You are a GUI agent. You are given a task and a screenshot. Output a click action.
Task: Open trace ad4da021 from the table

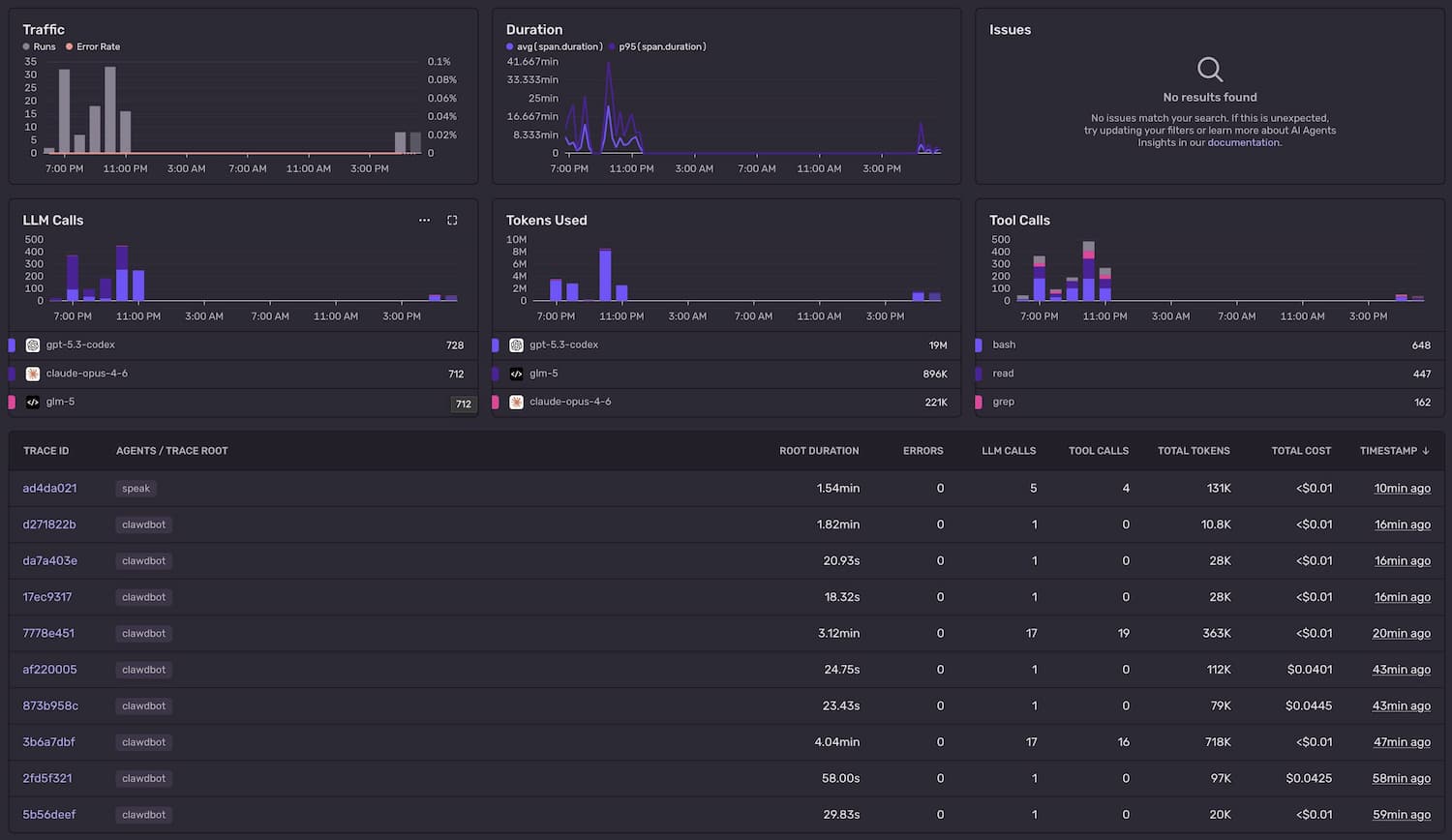(49, 488)
